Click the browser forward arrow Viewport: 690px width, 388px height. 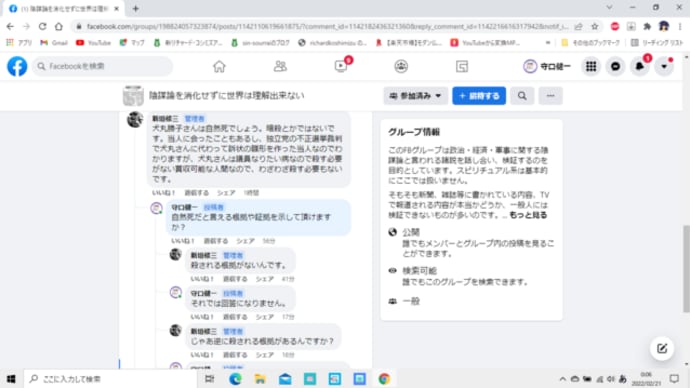click(x=26, y=26)
